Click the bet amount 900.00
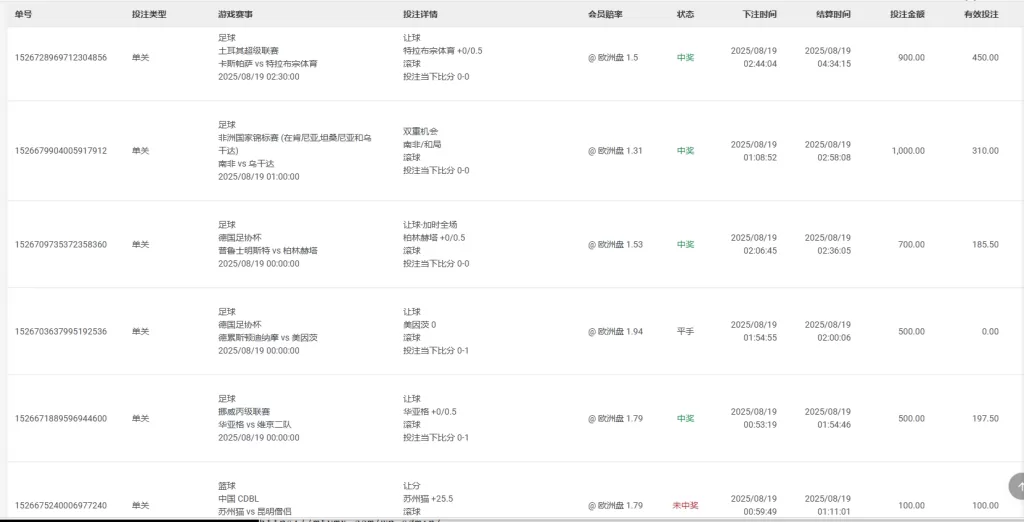The height and width of the screenshot is (522, 1024). click(911, 57)
